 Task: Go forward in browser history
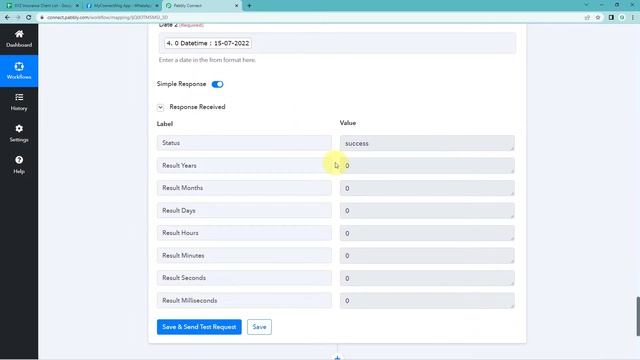tap(18, 18)
